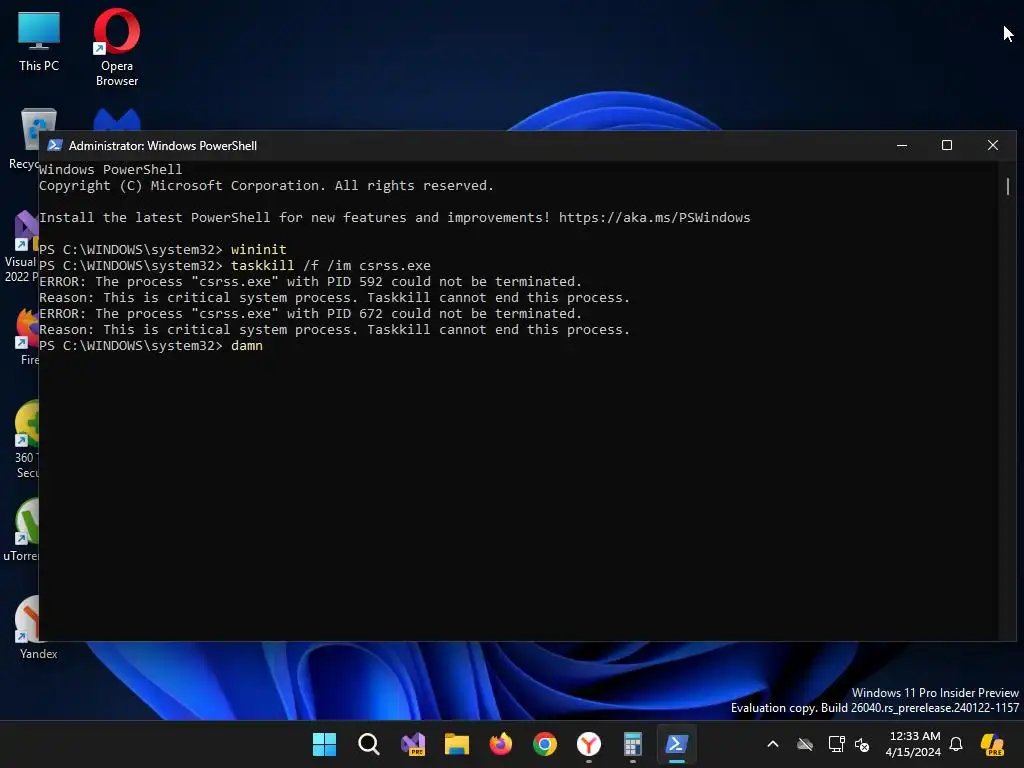1024x768 pixels.
Task: Click the muted volume tray icon
Action: [x=862, y=744]
